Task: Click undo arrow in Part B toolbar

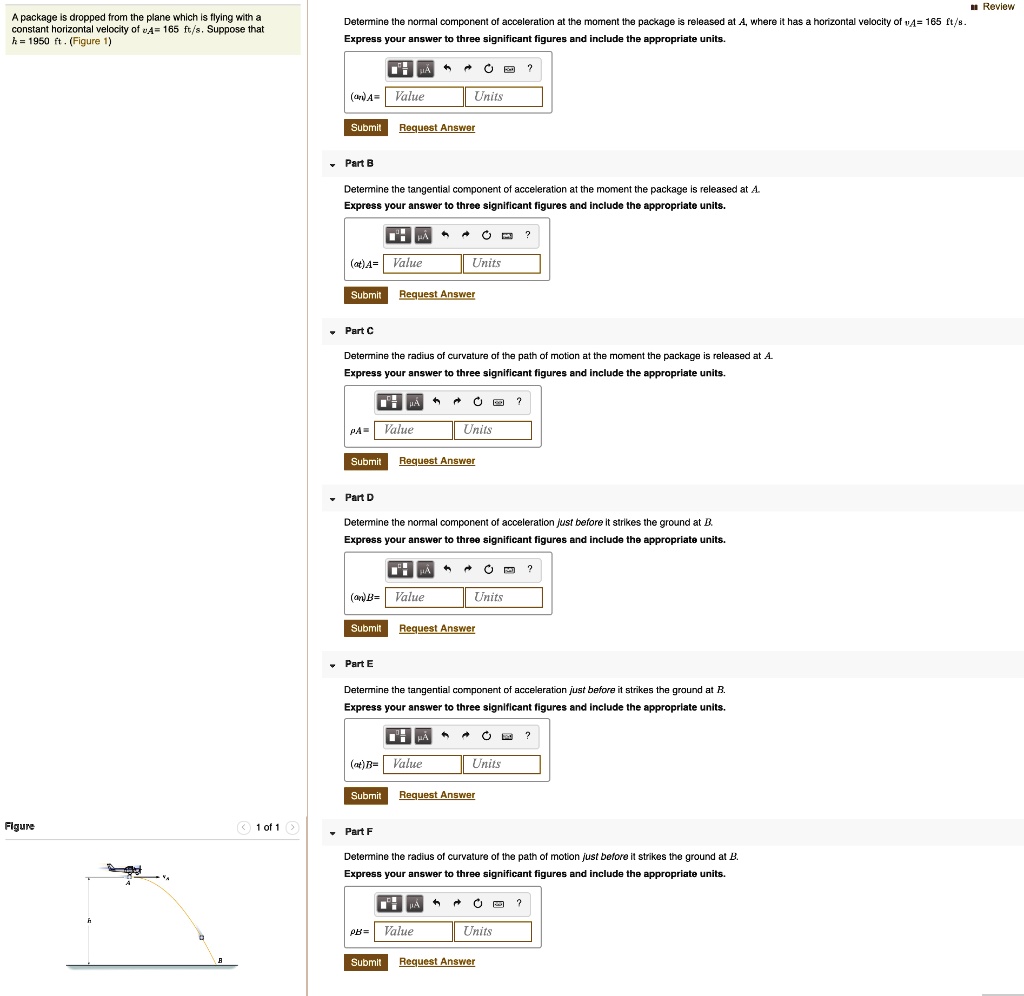Action: pos(445,234)
